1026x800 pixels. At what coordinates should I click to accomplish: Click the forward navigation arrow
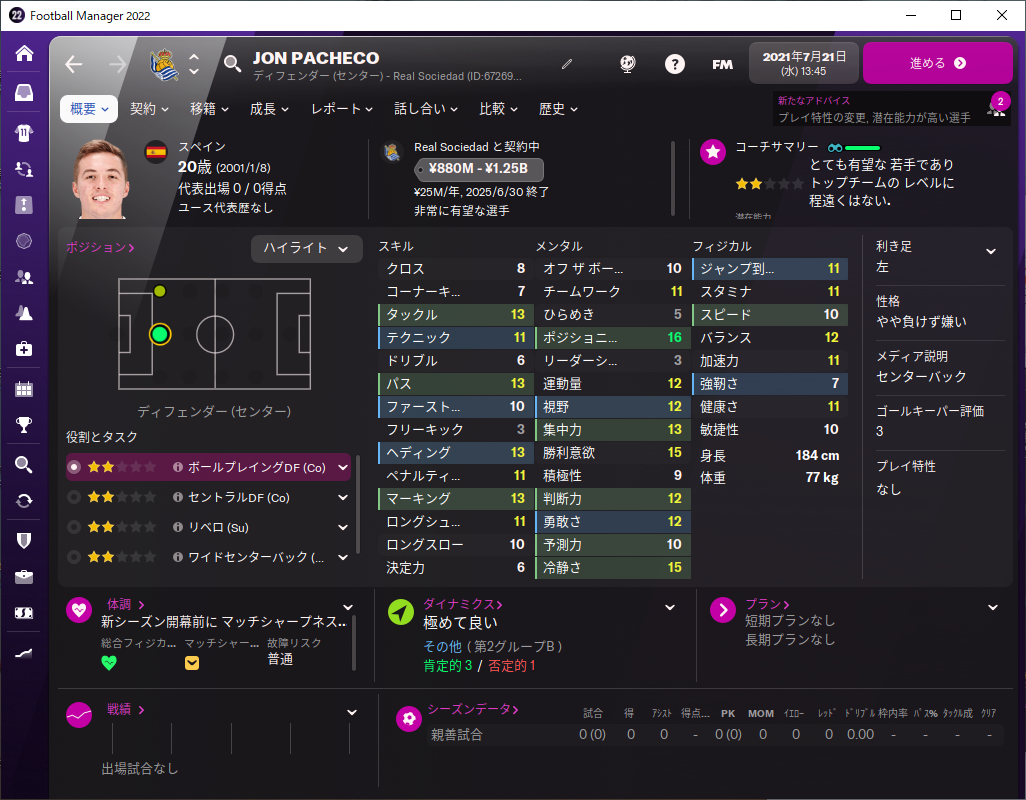pos(117,64)
